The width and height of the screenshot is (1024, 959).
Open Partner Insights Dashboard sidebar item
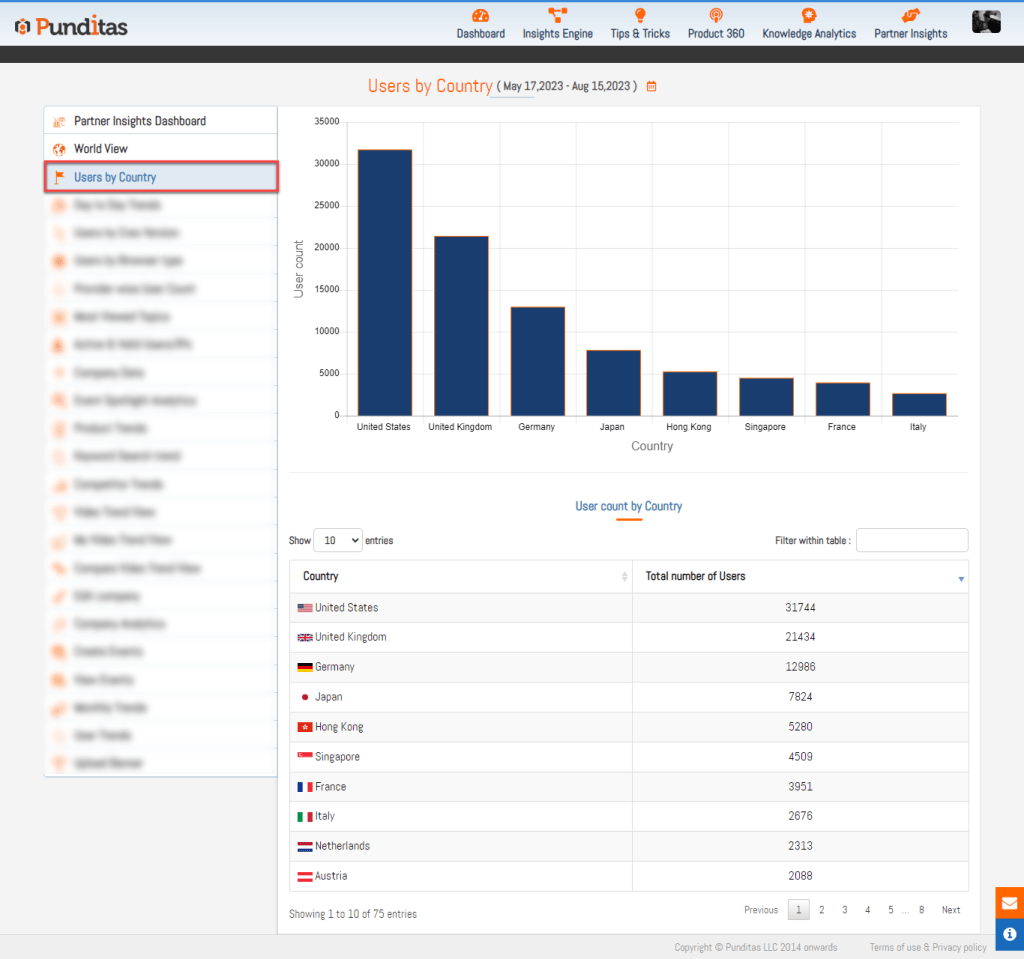(x=139, y=121)
